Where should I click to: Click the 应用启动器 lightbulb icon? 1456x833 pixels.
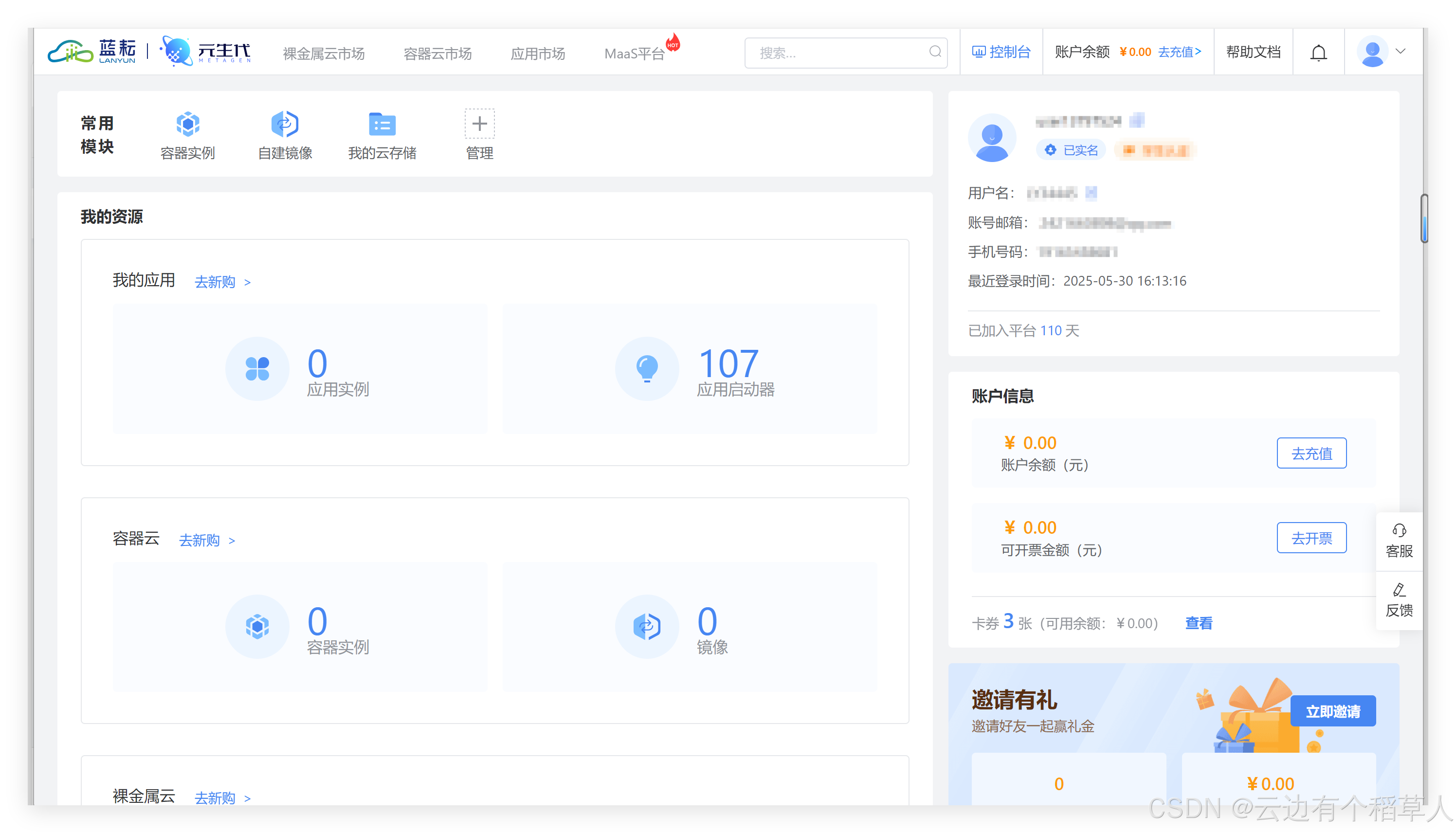[646, 368]
